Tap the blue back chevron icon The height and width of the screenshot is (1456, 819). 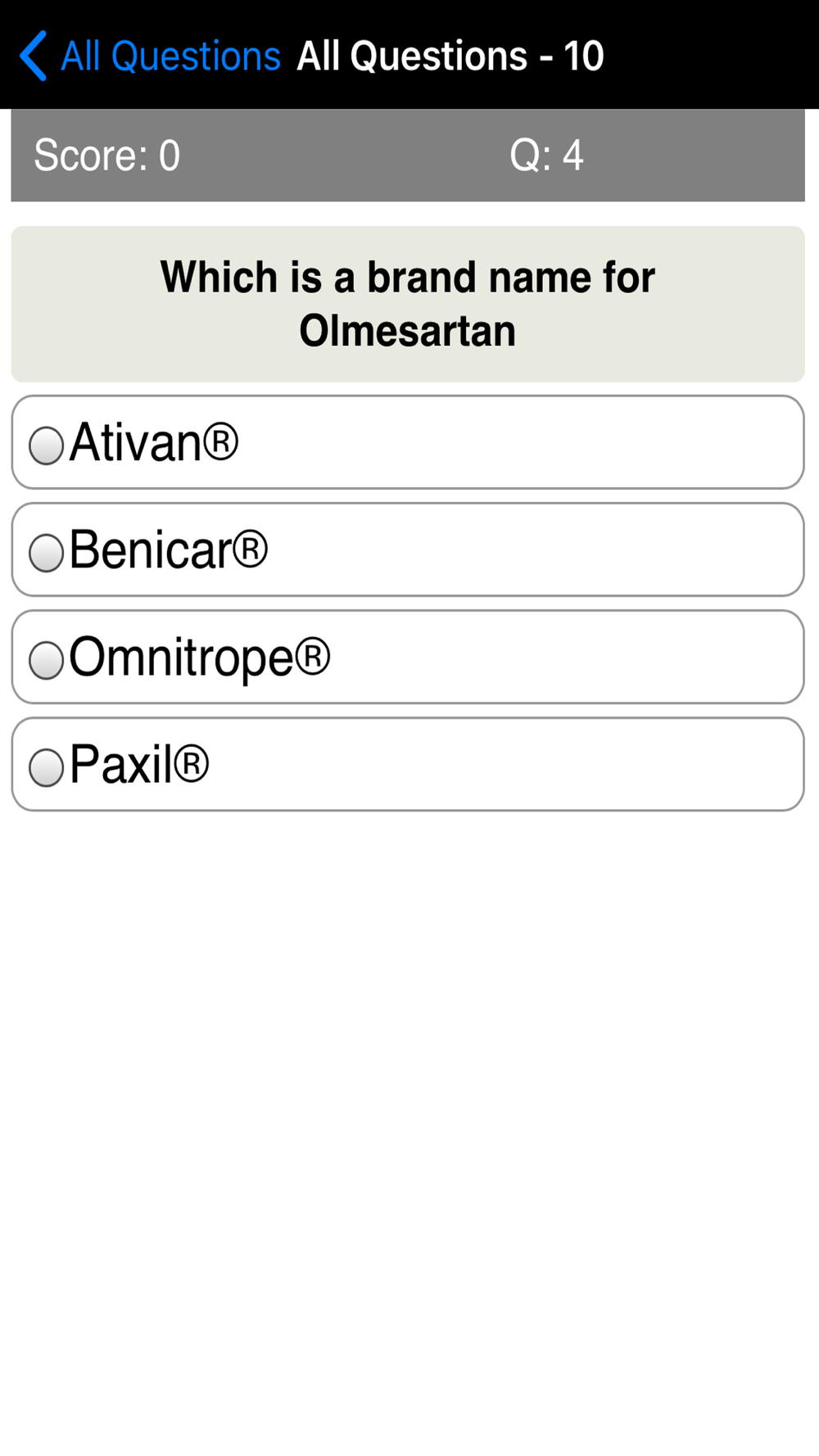point(33,56)
